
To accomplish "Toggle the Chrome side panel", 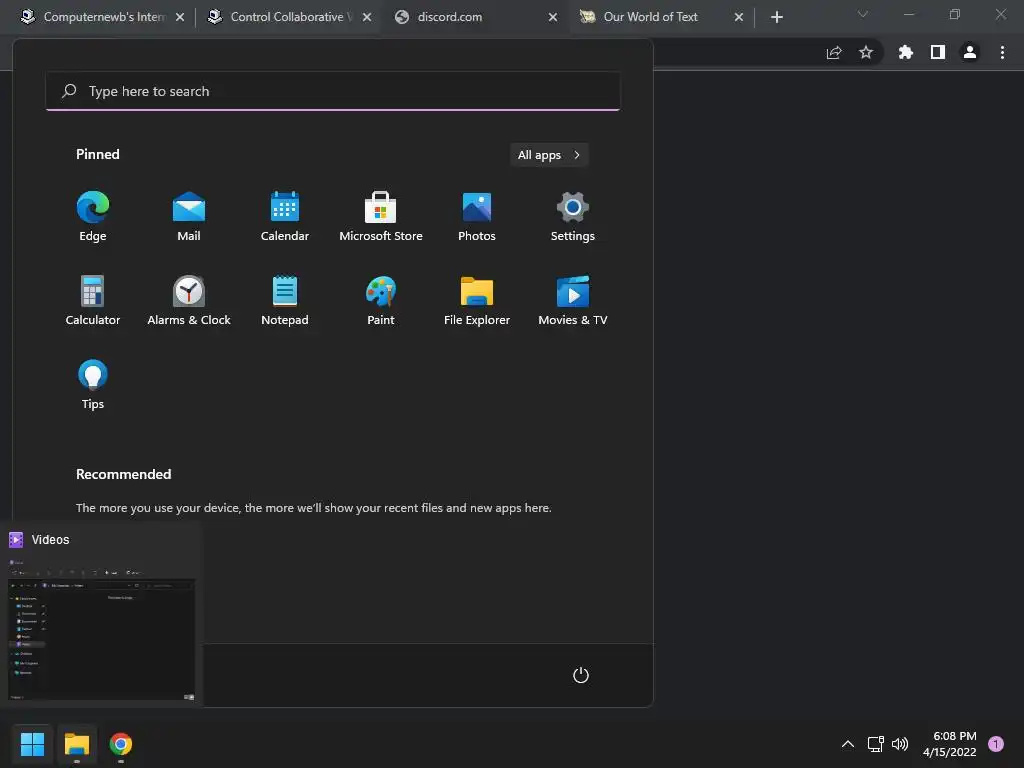I will click(938, 52).
